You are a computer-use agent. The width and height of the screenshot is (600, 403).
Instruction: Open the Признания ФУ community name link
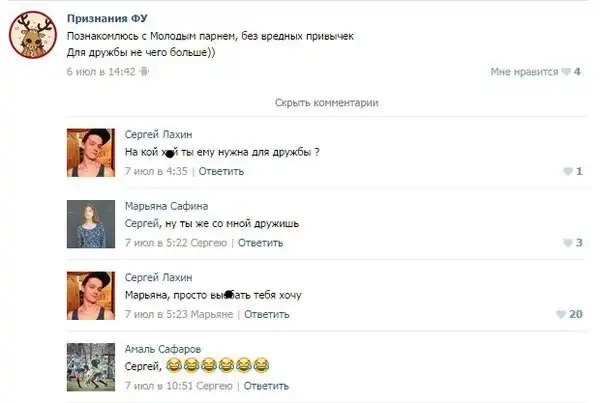click(107, 18)
